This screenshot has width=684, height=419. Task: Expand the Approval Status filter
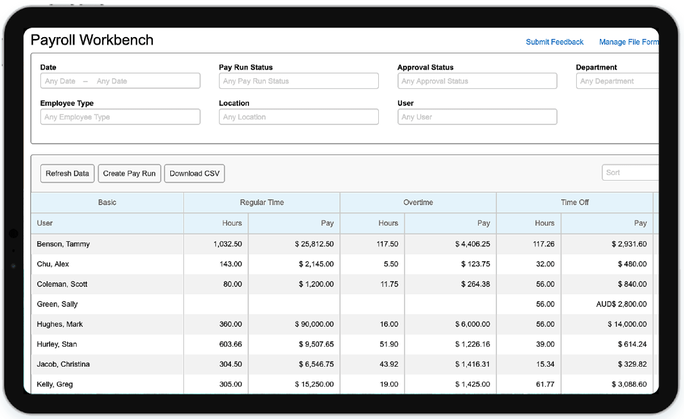476,81
